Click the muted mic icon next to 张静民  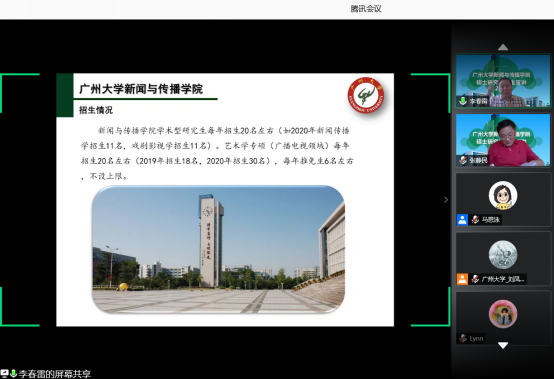point(463,160)
